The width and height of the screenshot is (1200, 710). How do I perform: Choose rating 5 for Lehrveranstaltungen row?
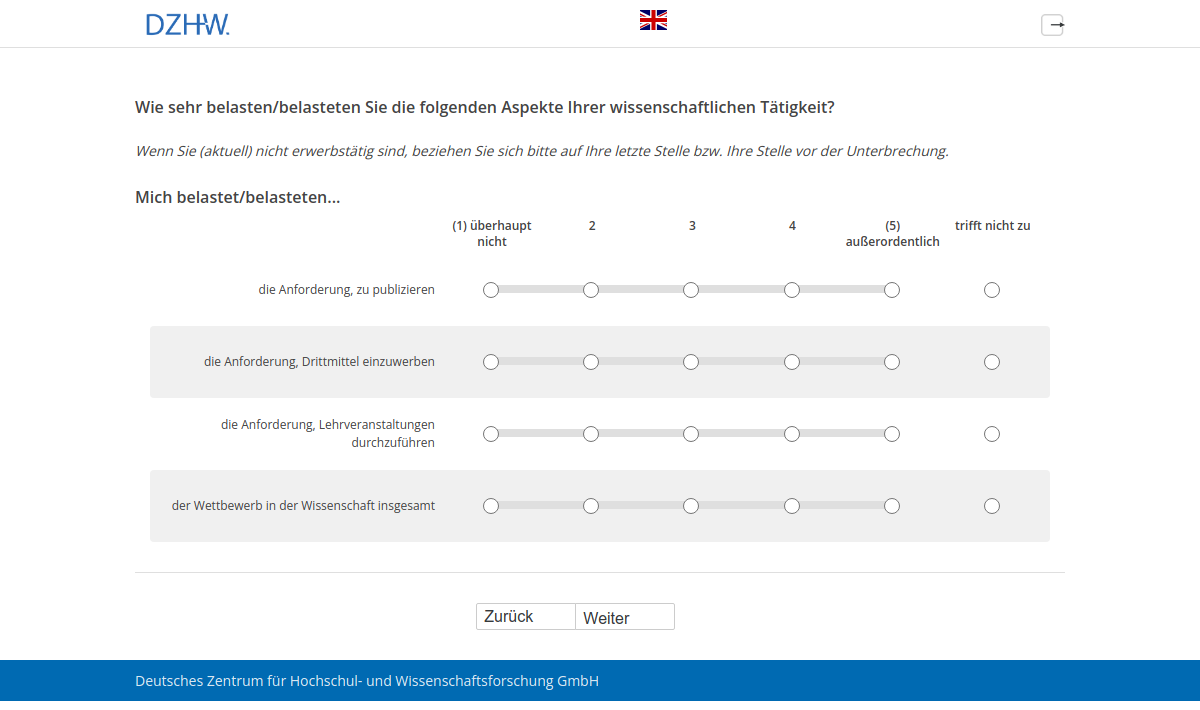tap(891, 433)
